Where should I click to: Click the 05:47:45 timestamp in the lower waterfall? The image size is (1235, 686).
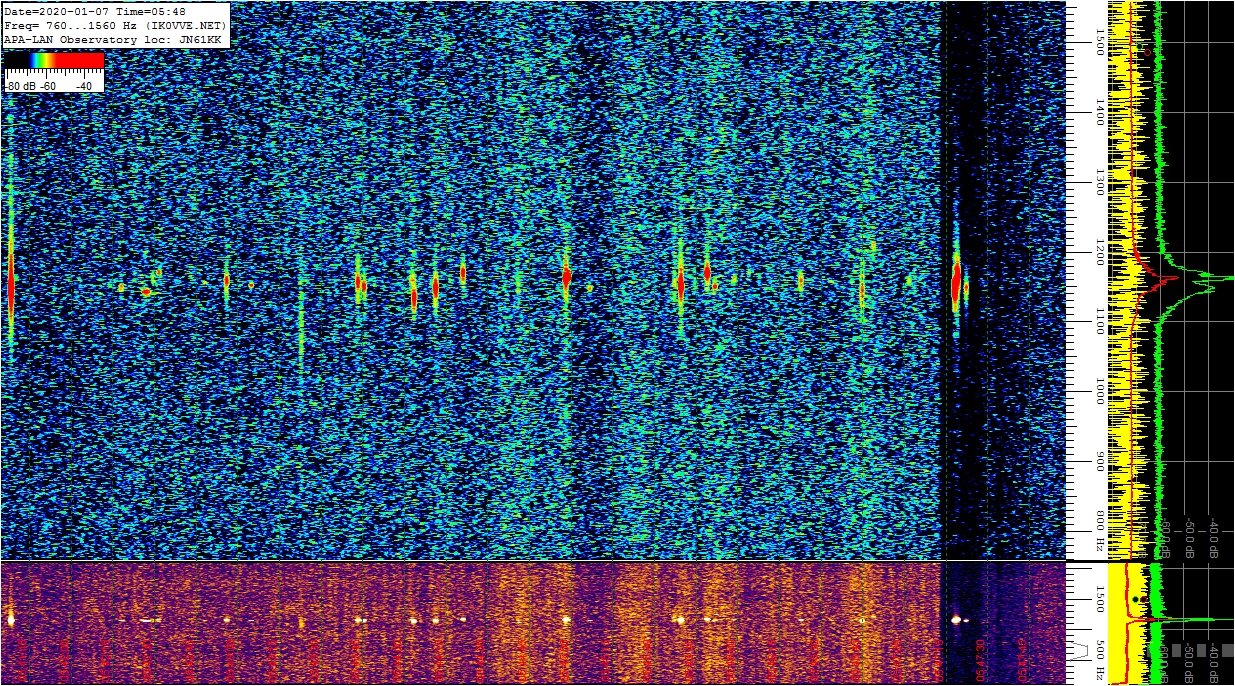[1023, 660]
